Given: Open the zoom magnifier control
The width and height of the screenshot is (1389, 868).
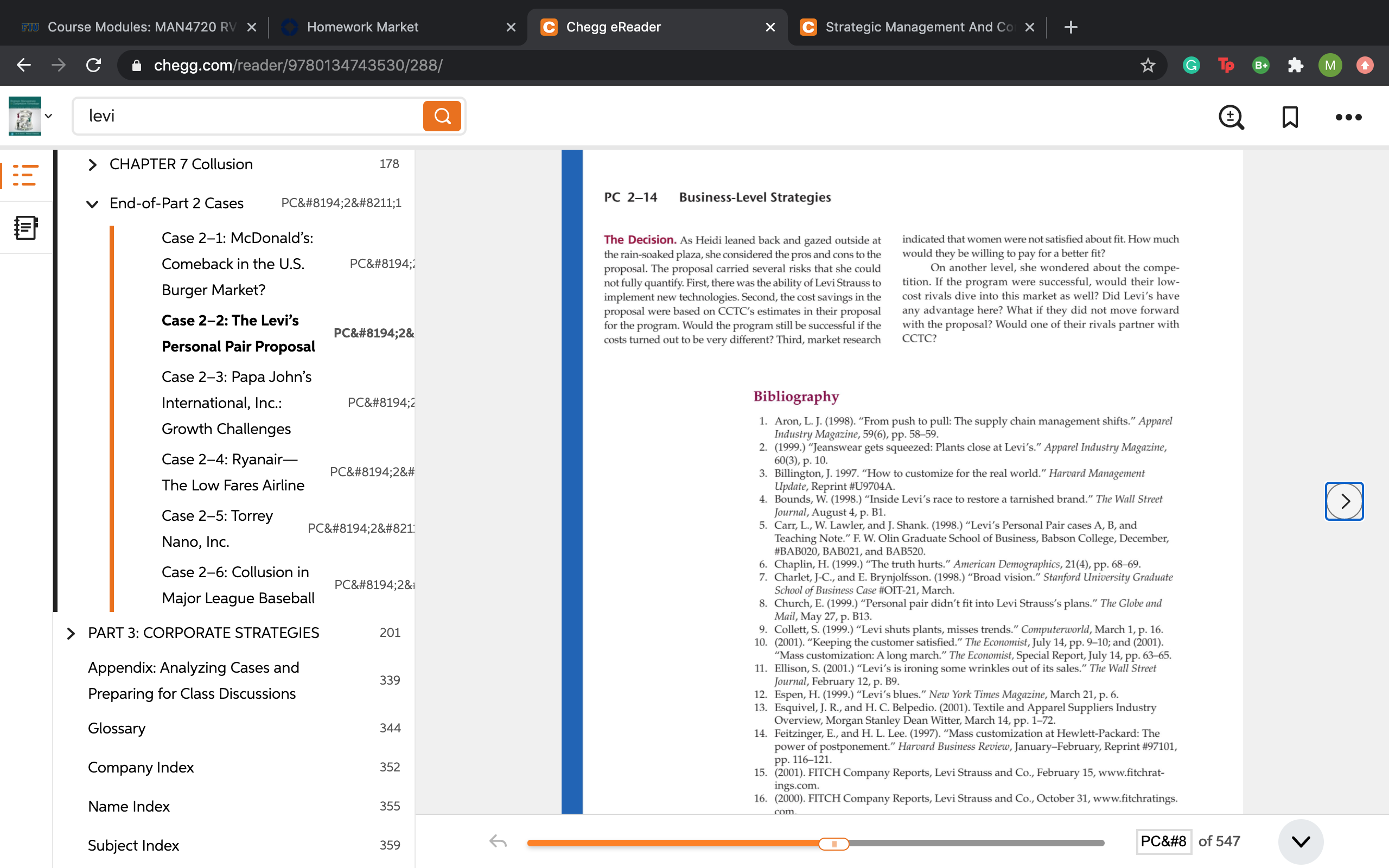Looking at the screenshot, I should pos(1231,117).
